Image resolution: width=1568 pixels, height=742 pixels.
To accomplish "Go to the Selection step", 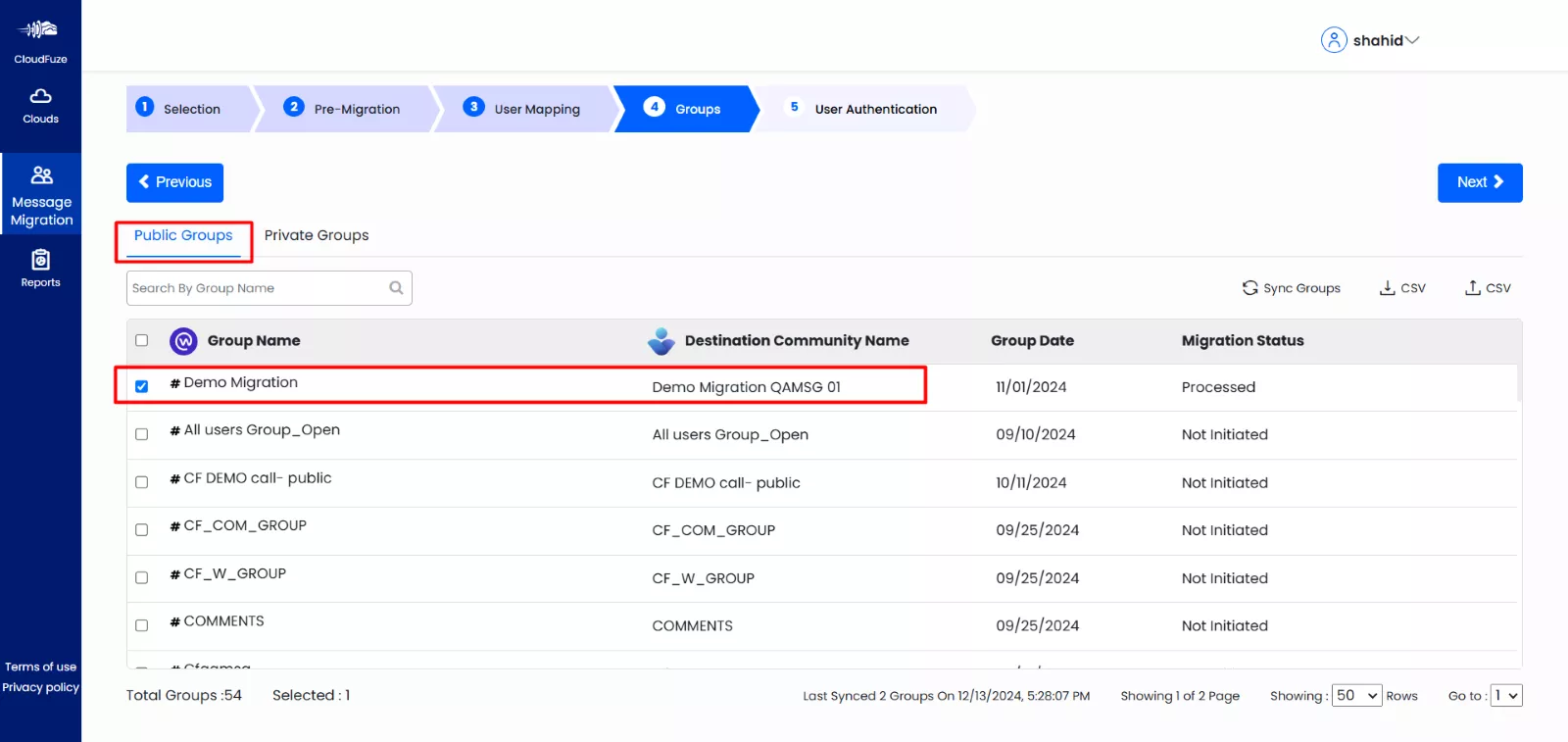I will (x=192, y=109).
